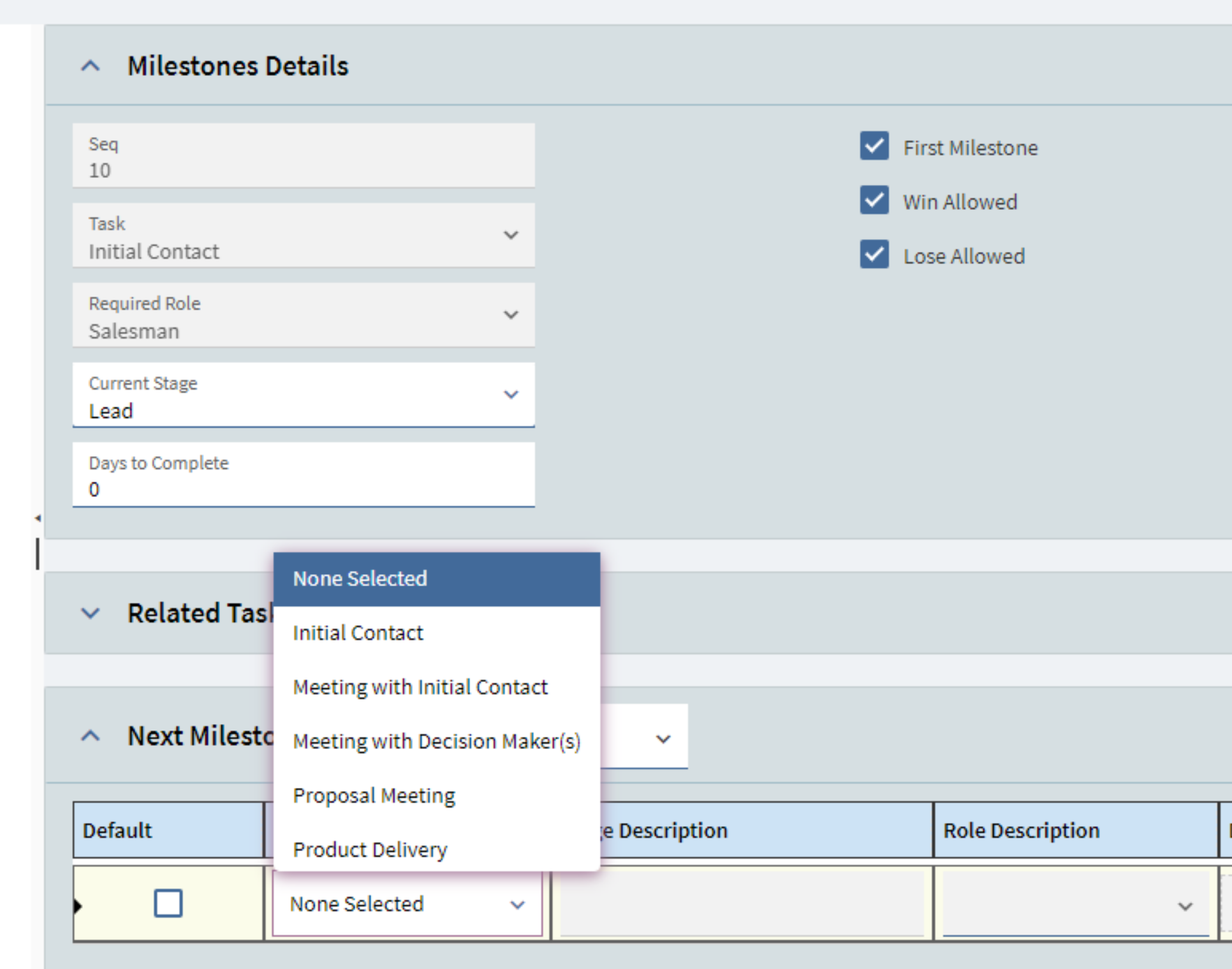This screenshot has width=1232, height=969.
Task: Choose Meeting with Decision Maker(s) option
Action: 437,741
